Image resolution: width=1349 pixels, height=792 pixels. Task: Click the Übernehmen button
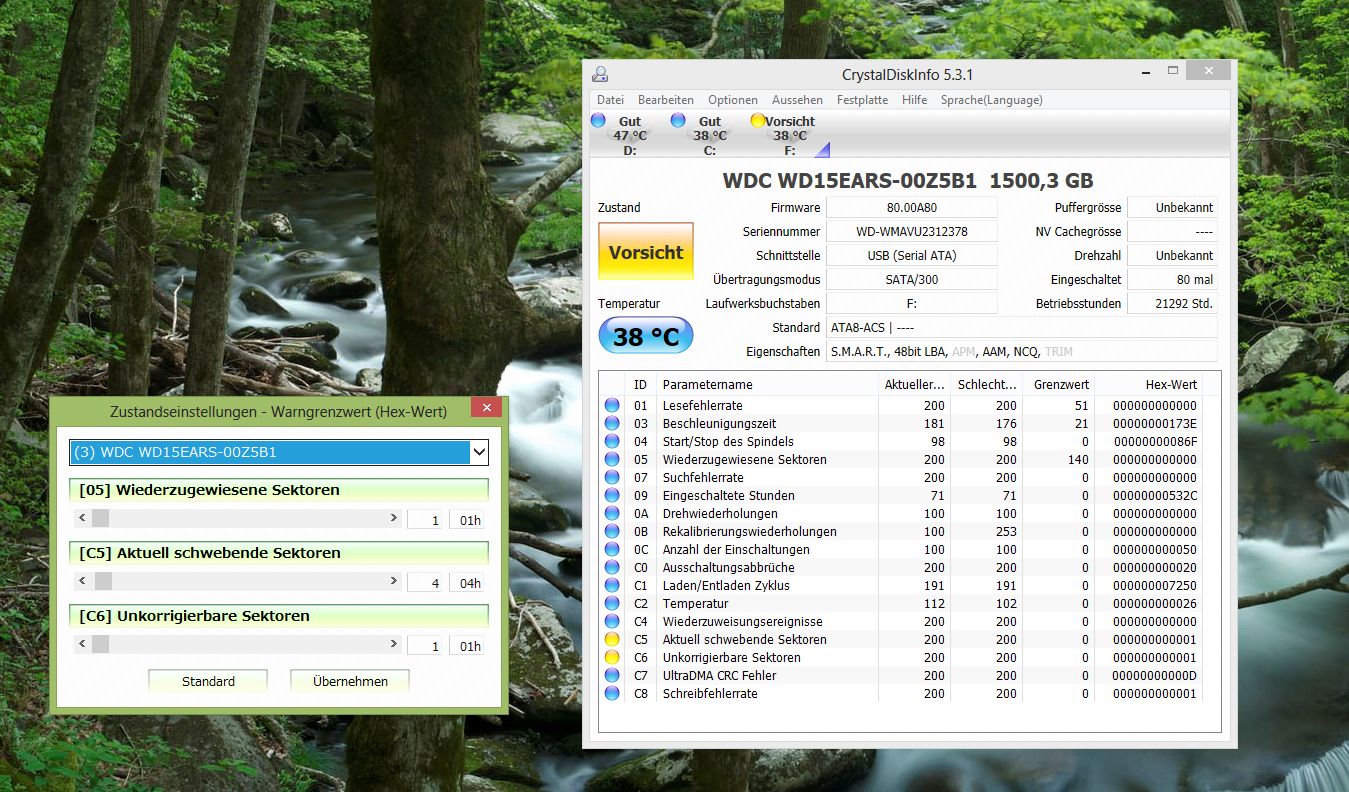coord(350,681)
